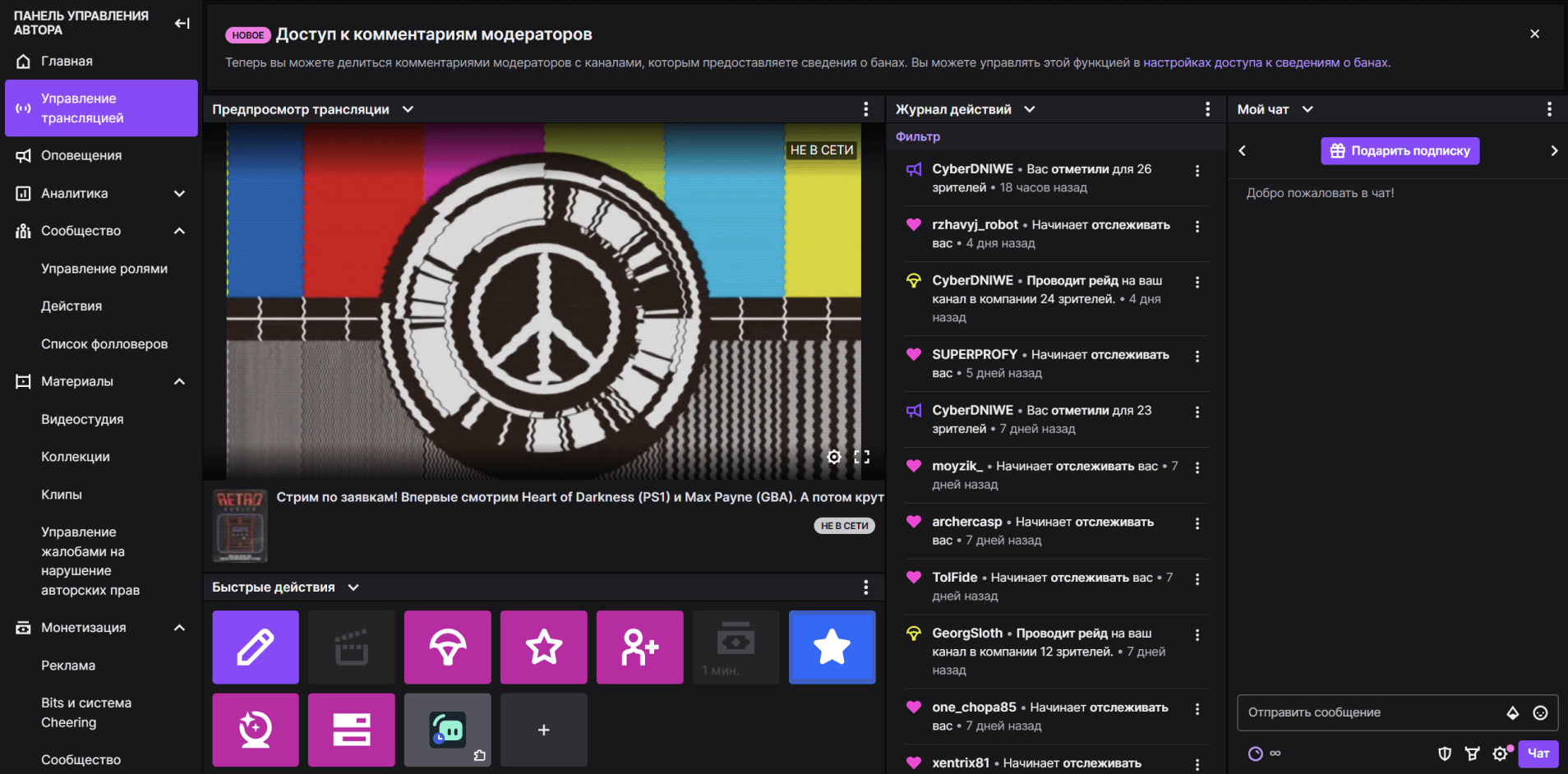Viewport: 1568px width, 774px height.
Task: Toggle fullscreen on the stream preview
Action: pos(861,457)
